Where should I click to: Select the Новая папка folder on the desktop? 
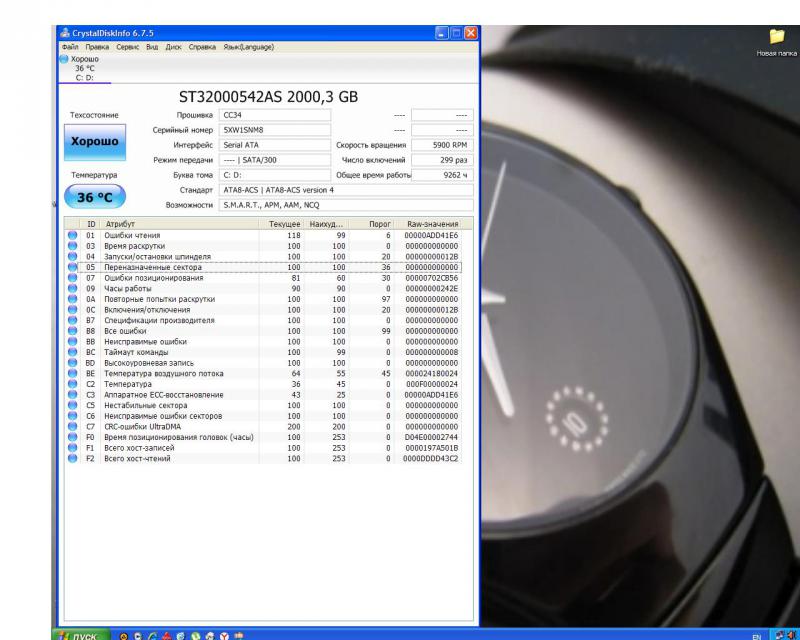pyautogui.click(x=776, y=42)
